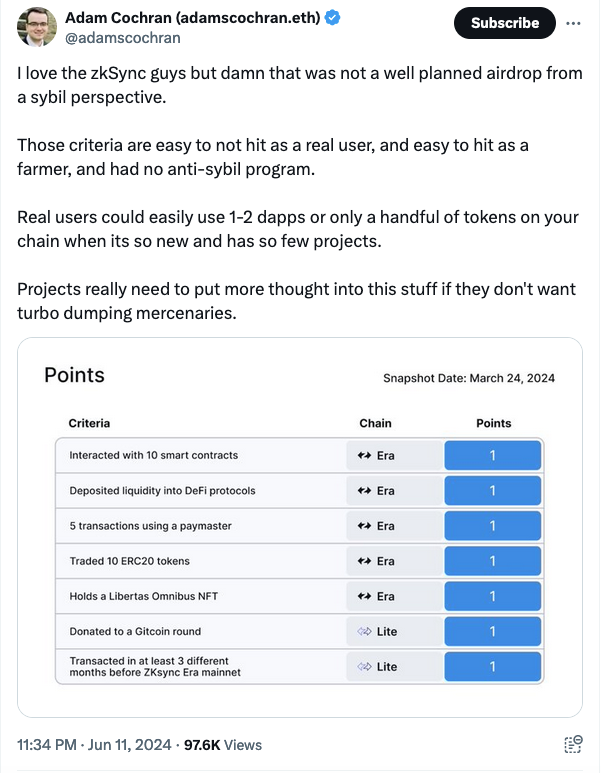
Task: Open the three-dots more options menu
Action: click(x=573, y=23)
